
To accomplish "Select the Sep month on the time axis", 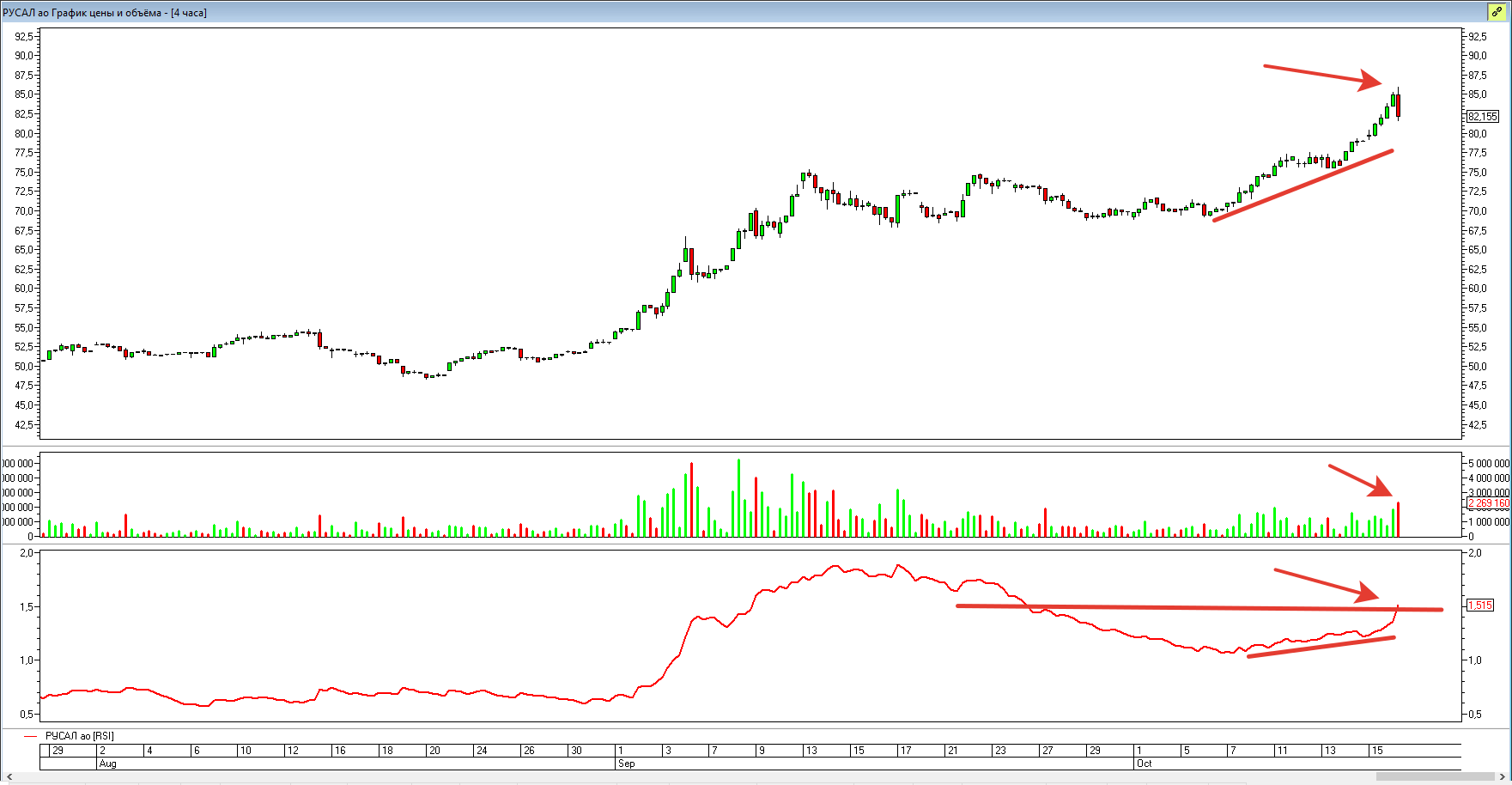I will tap(627, 764).
